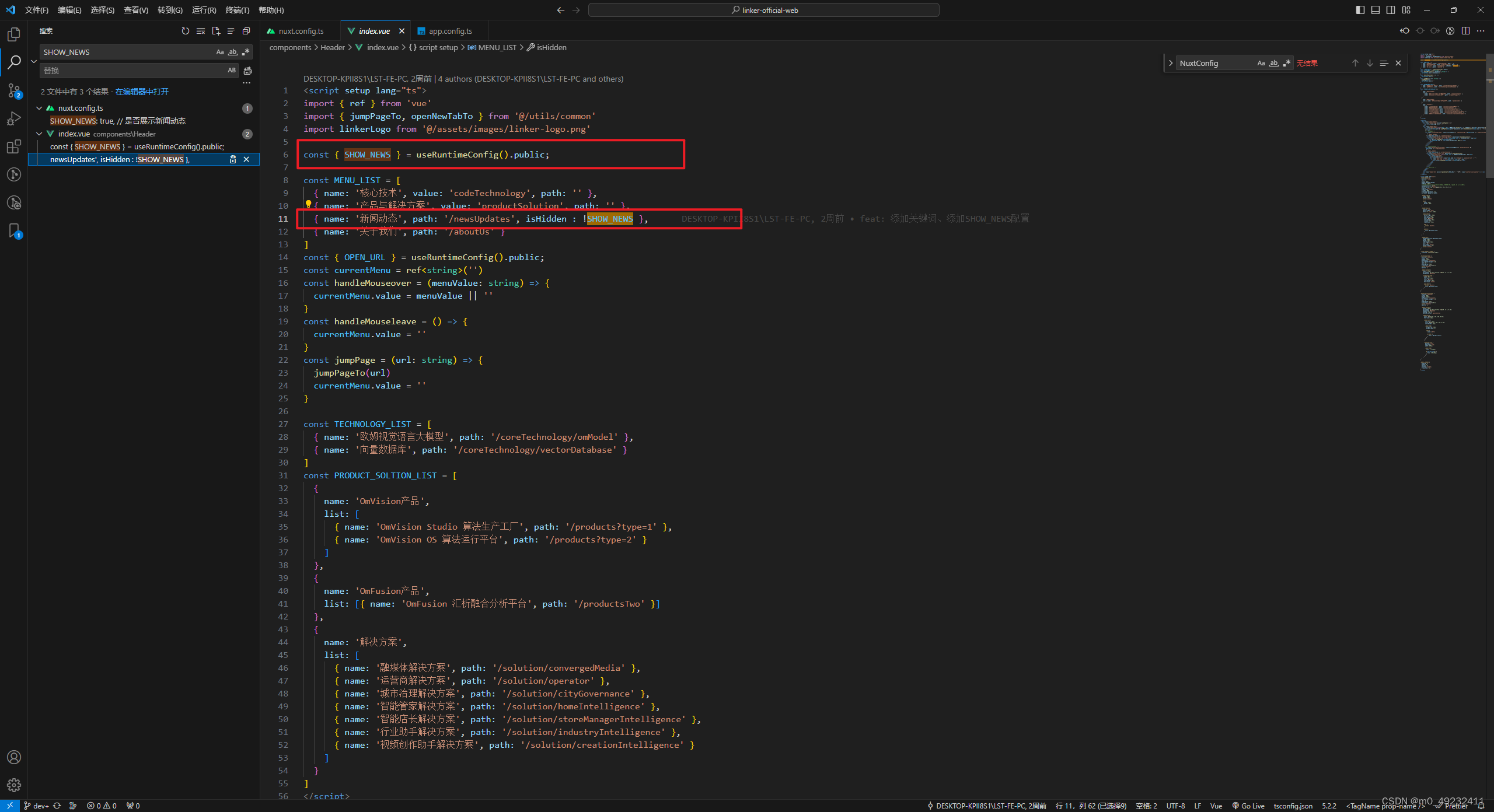This screenshot has height=812, width=1494.
Task: Open Accounts icon at bottom of activity bar
Action: click(x=14, y=757)
